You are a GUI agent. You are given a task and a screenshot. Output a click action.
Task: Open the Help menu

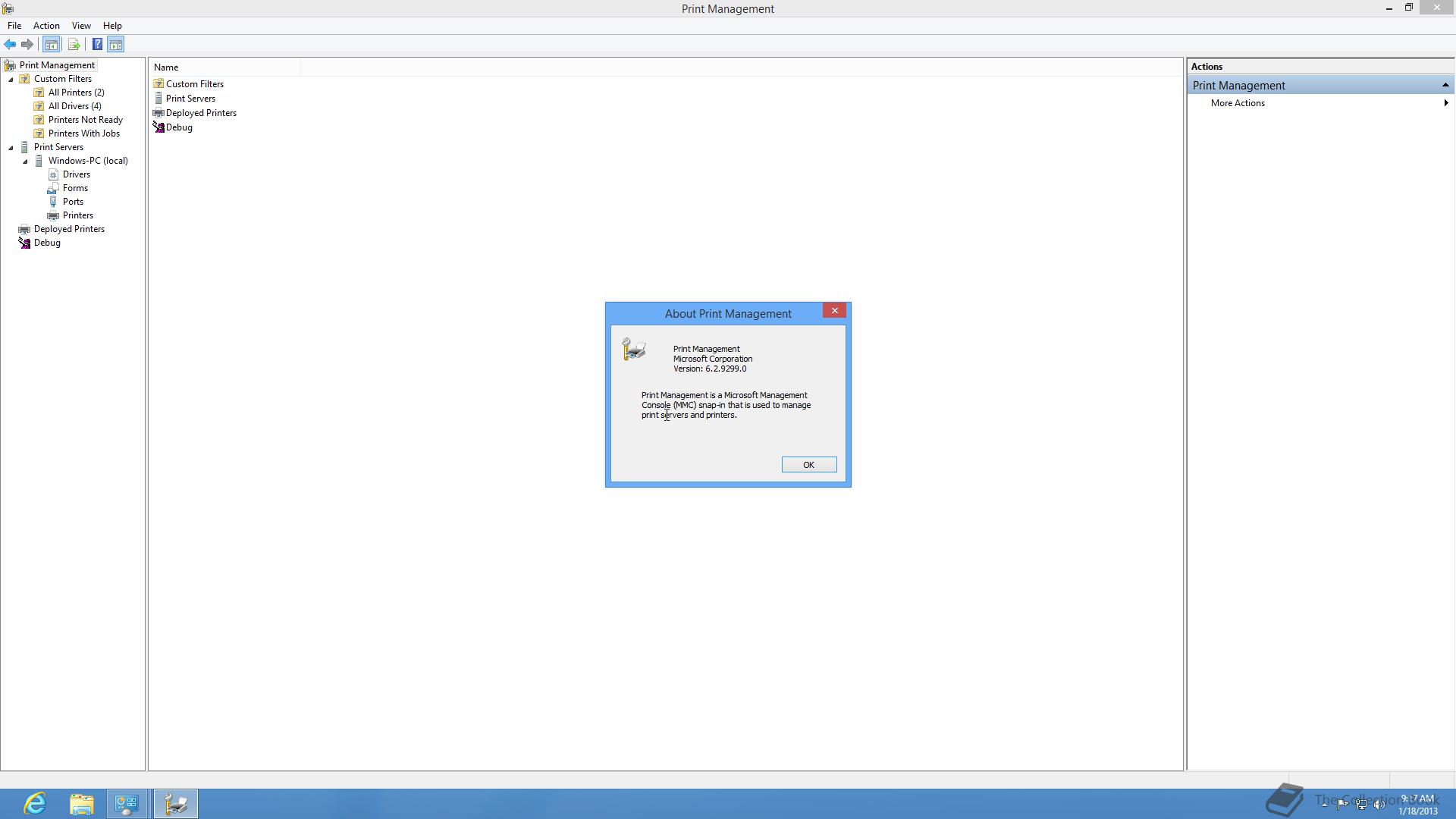pyautogui.click(x=112, y=26)
